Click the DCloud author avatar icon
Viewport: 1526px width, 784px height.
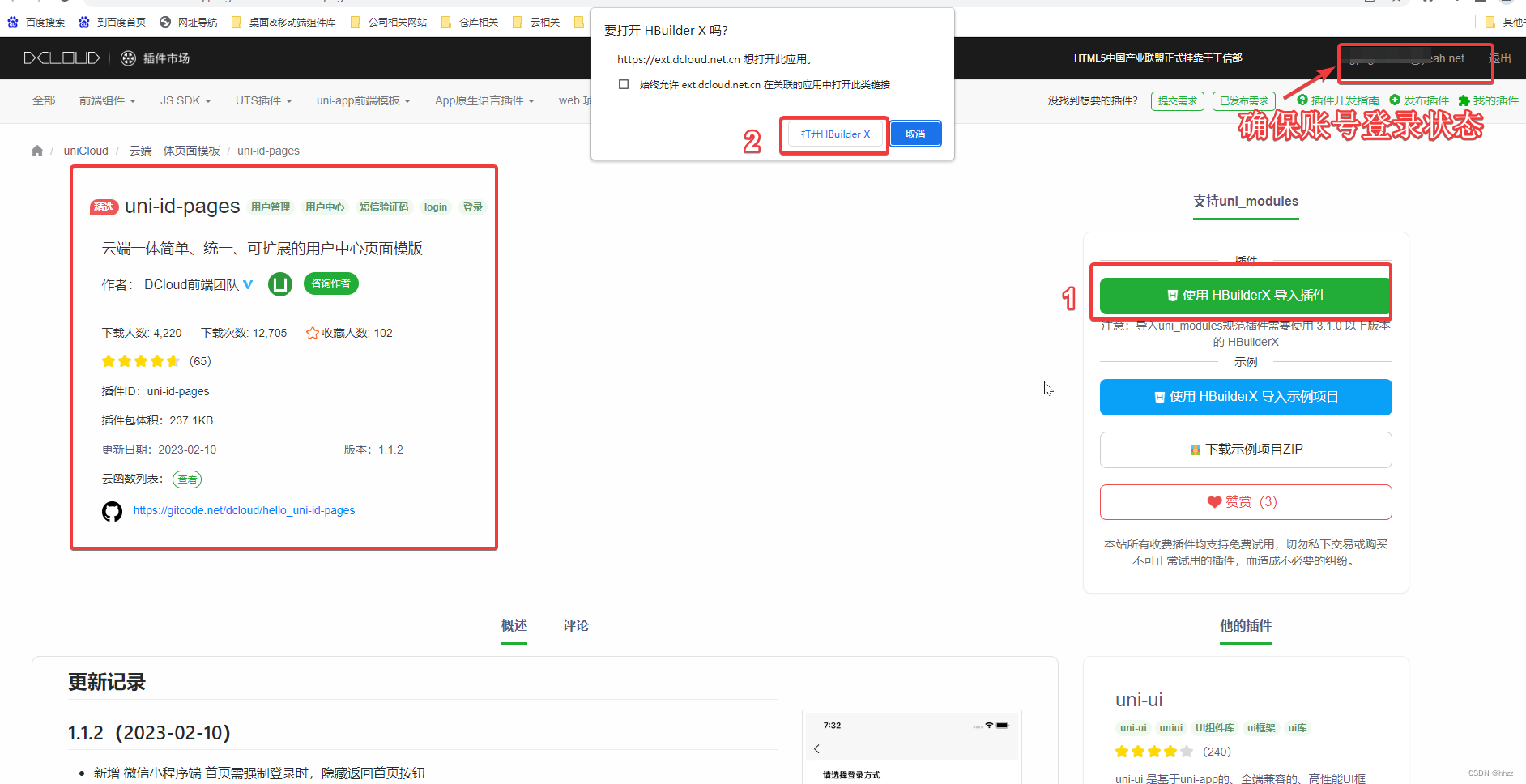[280, 284]
